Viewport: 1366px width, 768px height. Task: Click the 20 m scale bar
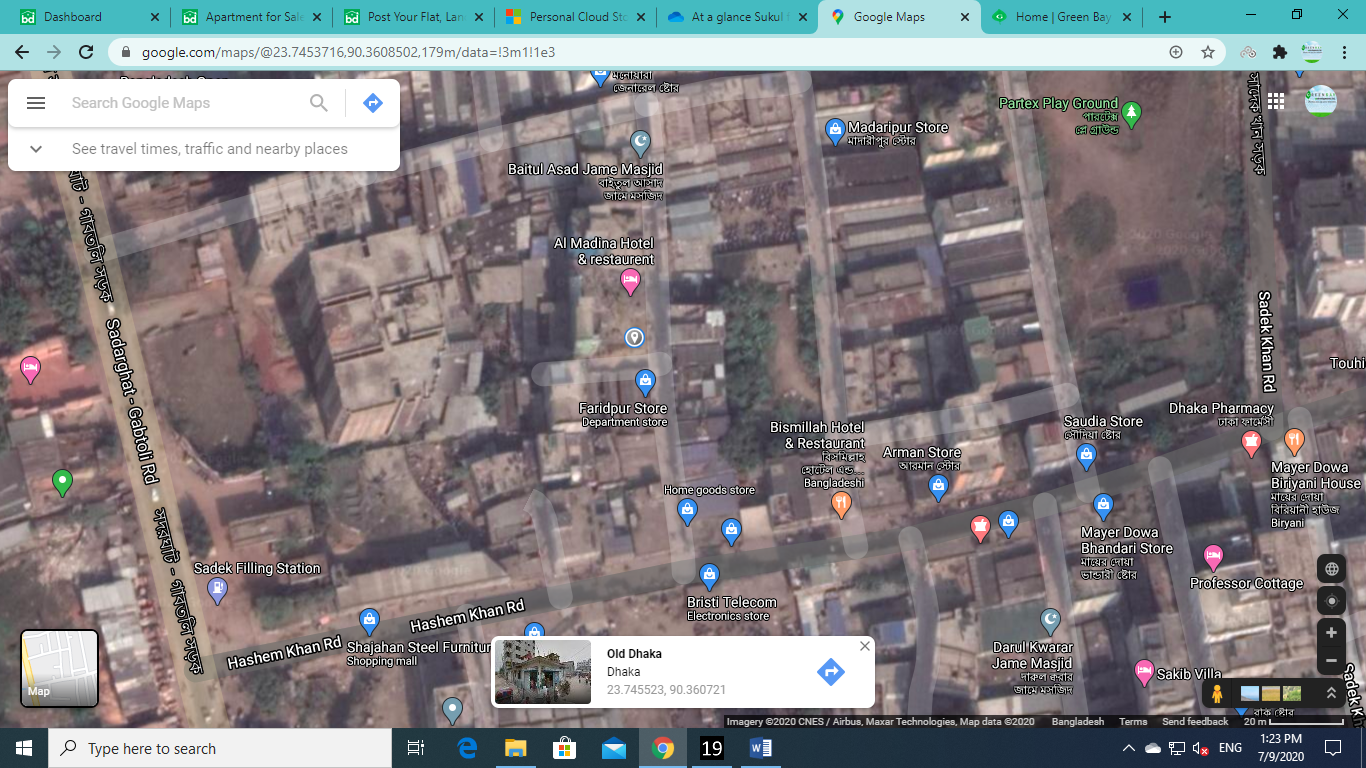(x=1294, y=722)
